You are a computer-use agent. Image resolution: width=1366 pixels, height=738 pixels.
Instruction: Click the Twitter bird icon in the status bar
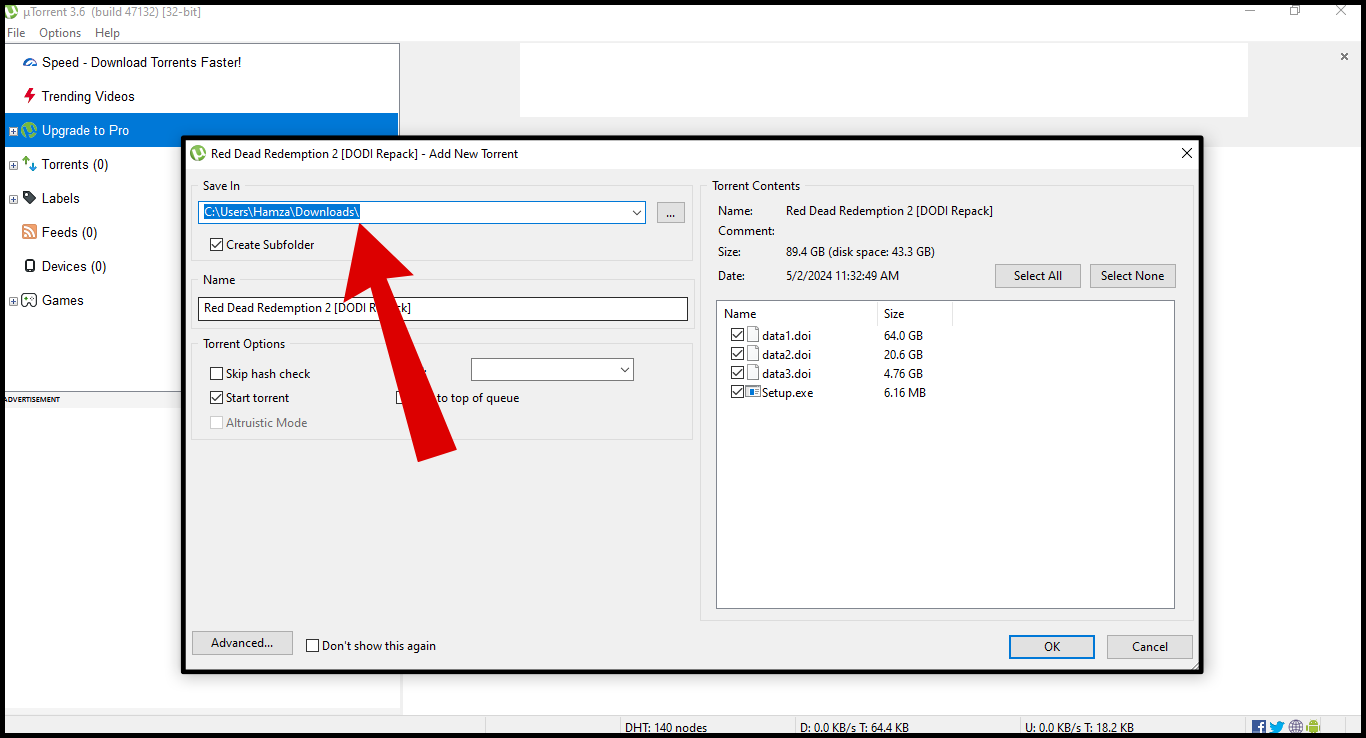coord(1277,727)
